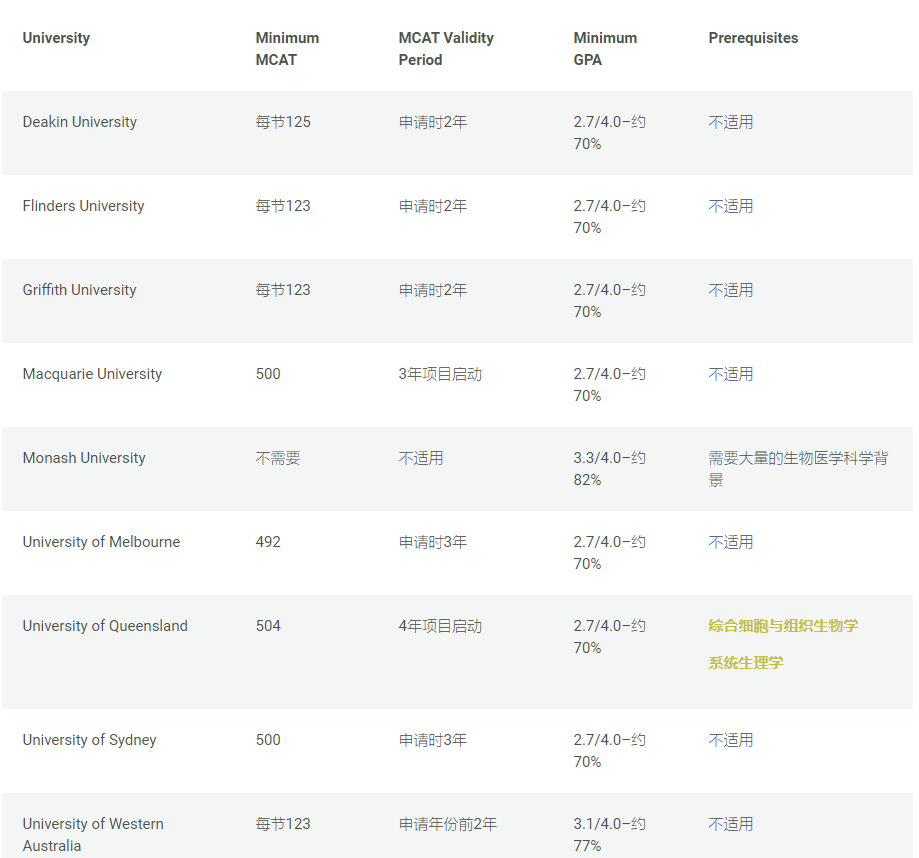Select the University of Melbourne row name
The height and width of the screenshot is (858, 919).
[101, 542]
